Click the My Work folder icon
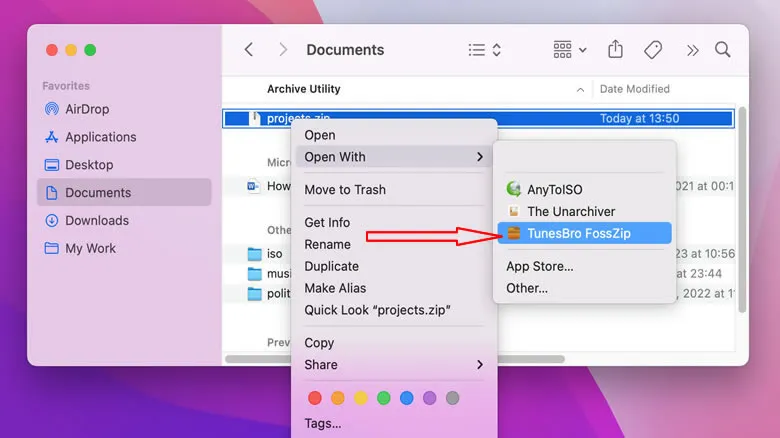This screenshot has height=438, width=780. (x=52, y=248)
